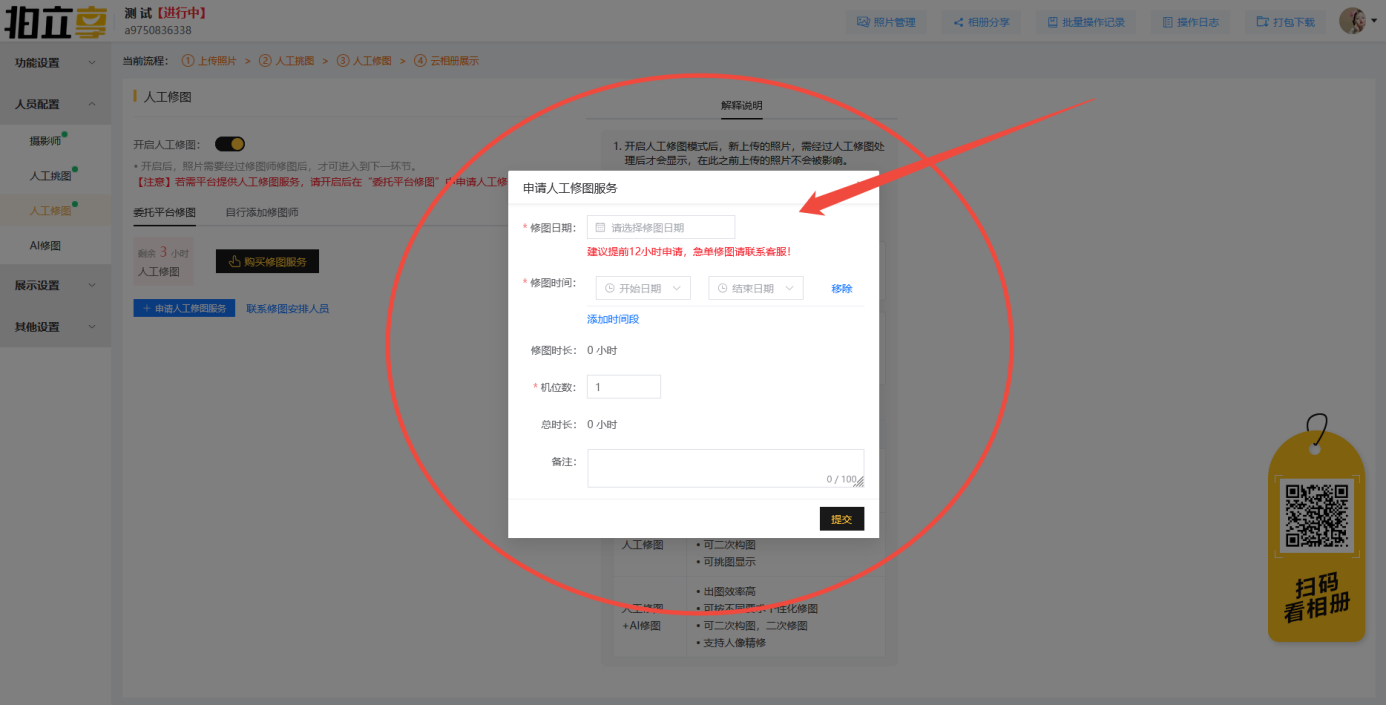The image size is (1386, 705).
Task: Collapse the 人员配置 sidebar section
Action: (55, 104)
